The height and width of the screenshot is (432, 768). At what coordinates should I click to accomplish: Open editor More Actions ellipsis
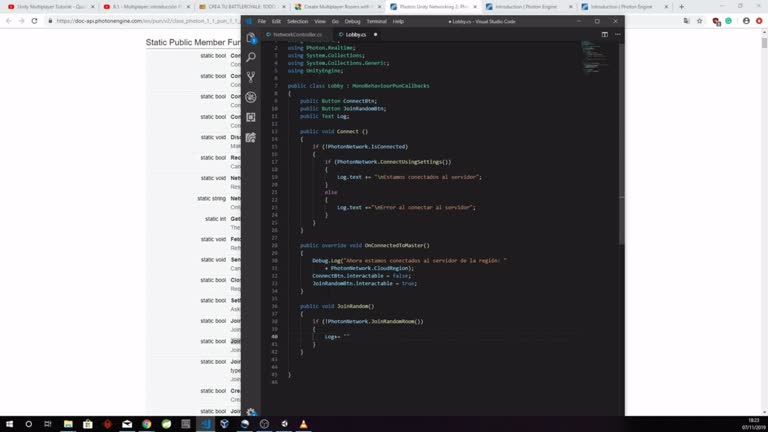click(617, 34)
